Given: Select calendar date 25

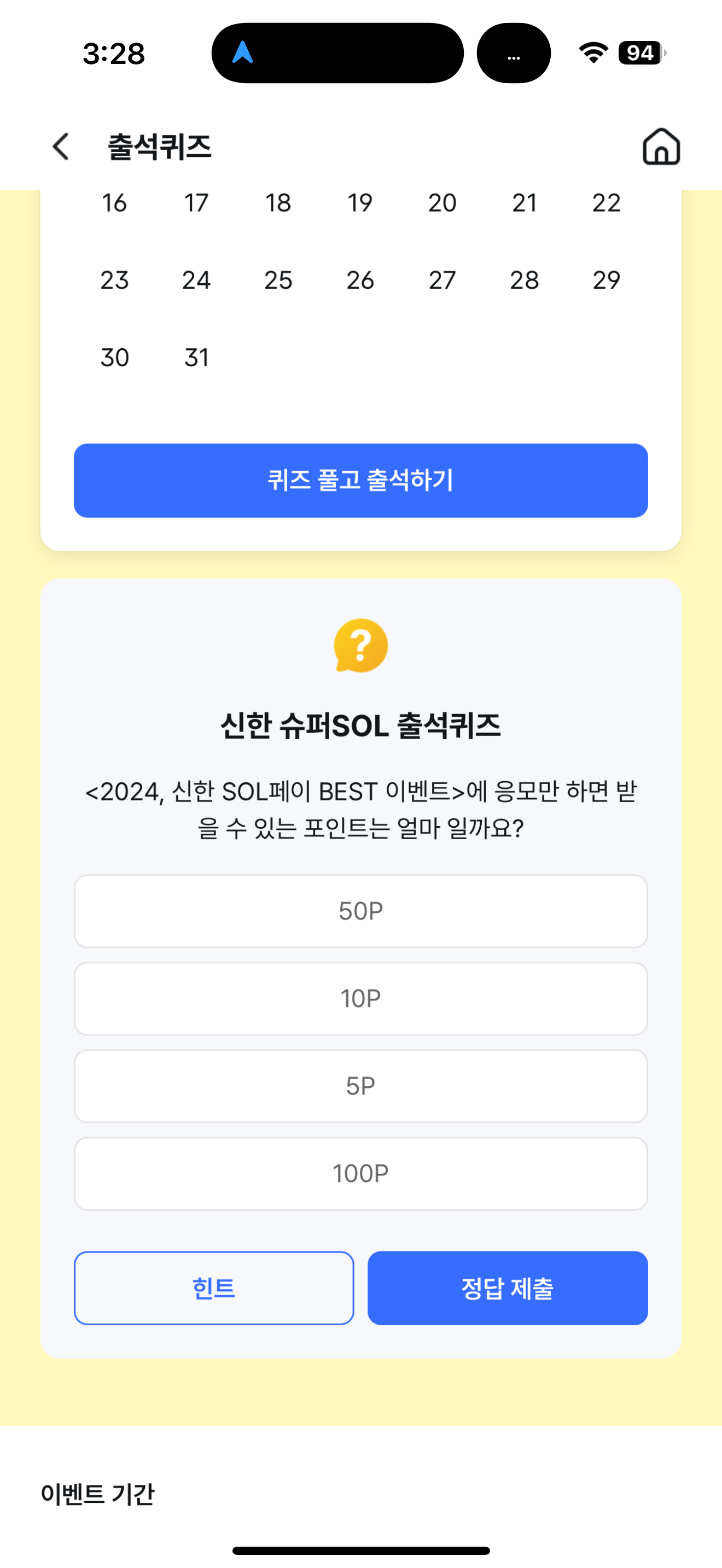Looking at the screenshot, I should 278,280.
